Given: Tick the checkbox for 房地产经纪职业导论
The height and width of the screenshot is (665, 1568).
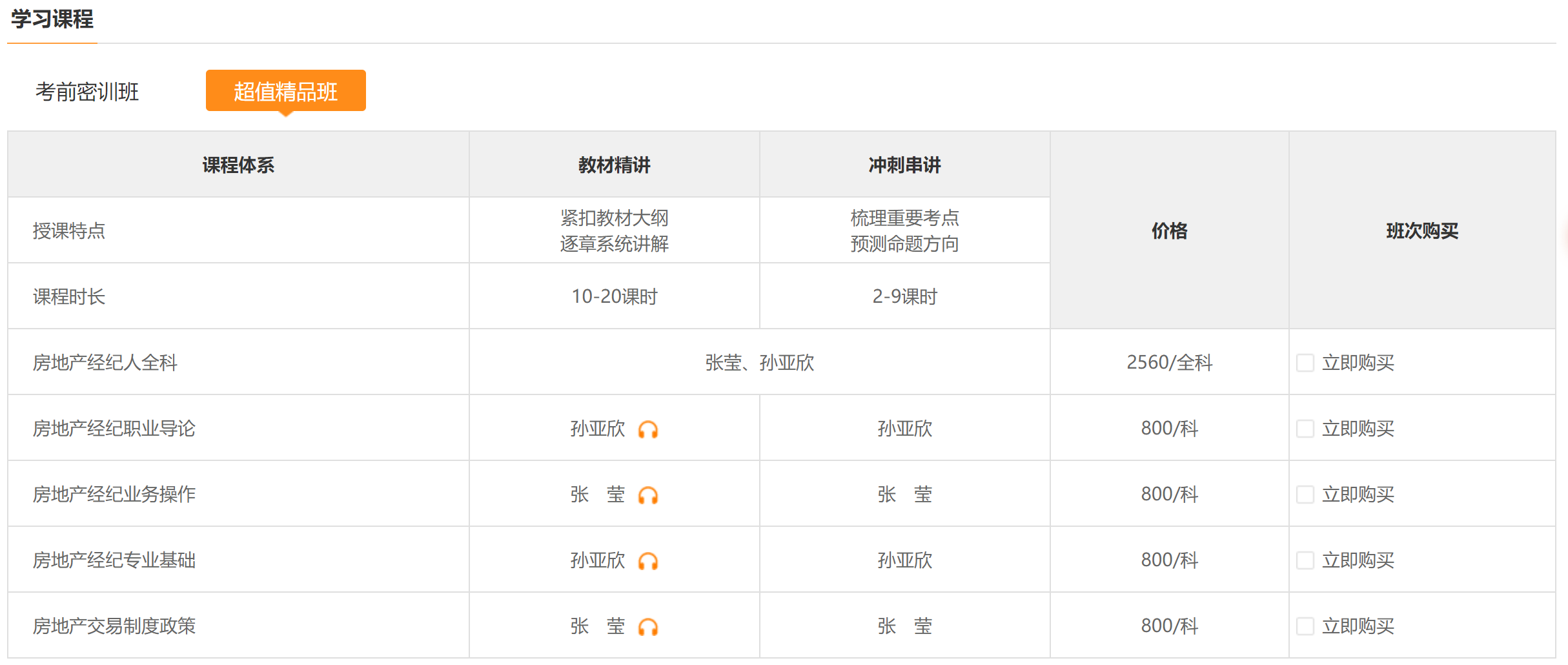Looking at the screenshot, I should point(1305,429).
